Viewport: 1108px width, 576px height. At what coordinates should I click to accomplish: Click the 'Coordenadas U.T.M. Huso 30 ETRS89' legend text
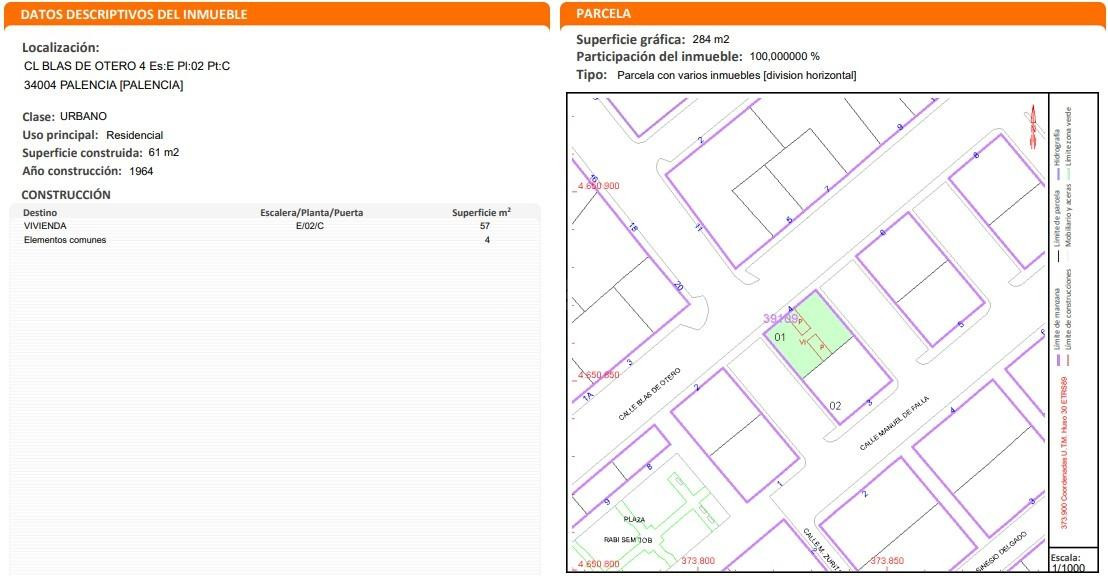pos(1064,452)
